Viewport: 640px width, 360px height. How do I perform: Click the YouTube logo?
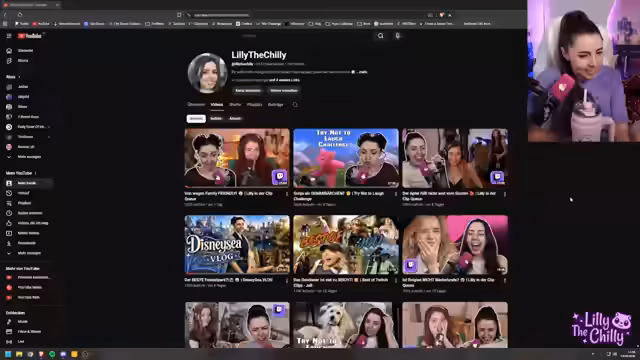[30, 36]
